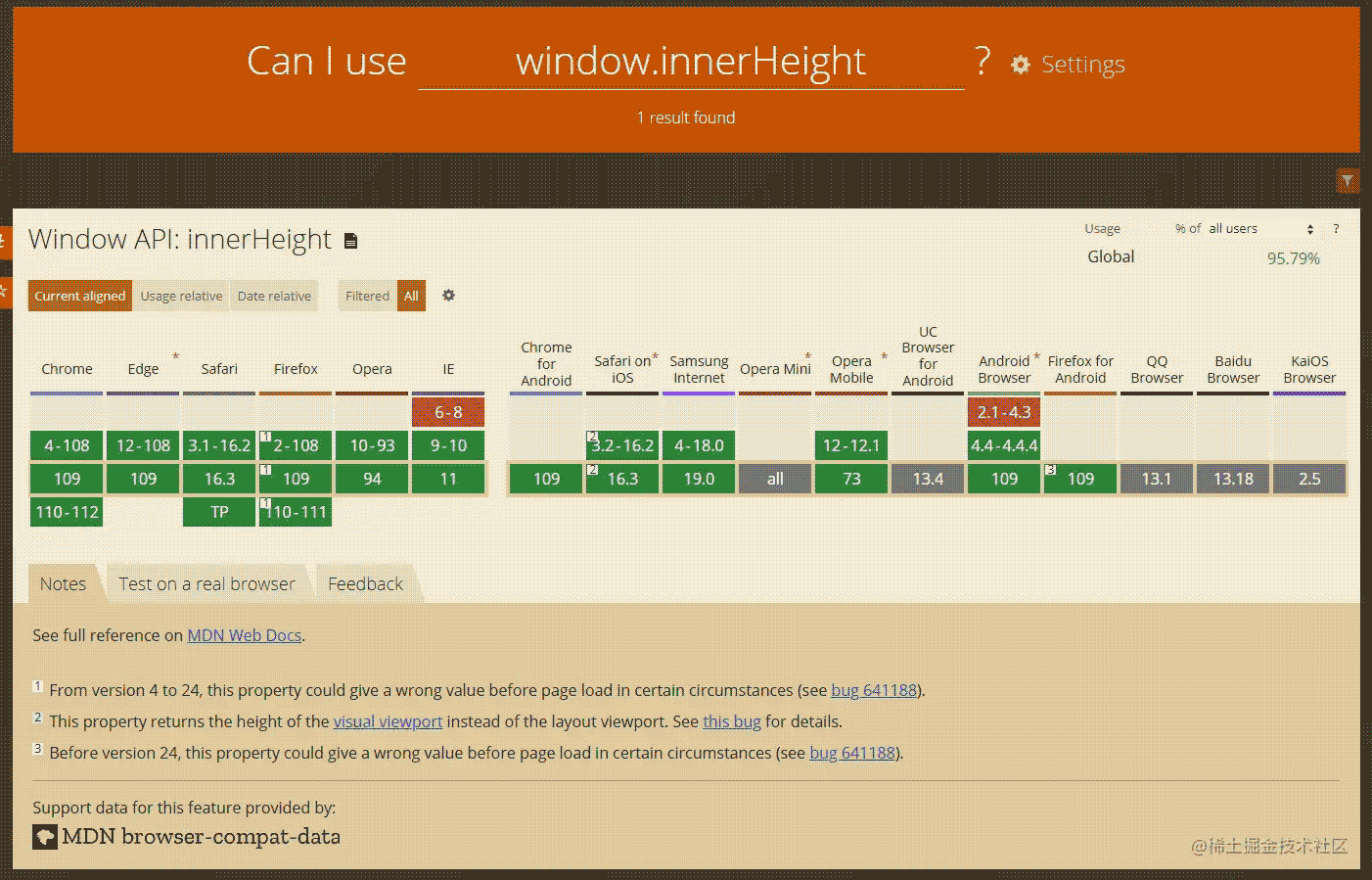This screenshot has height=880, width=1372.
Task: Toggle the Filtered browsers option
Action: (367, 296)
